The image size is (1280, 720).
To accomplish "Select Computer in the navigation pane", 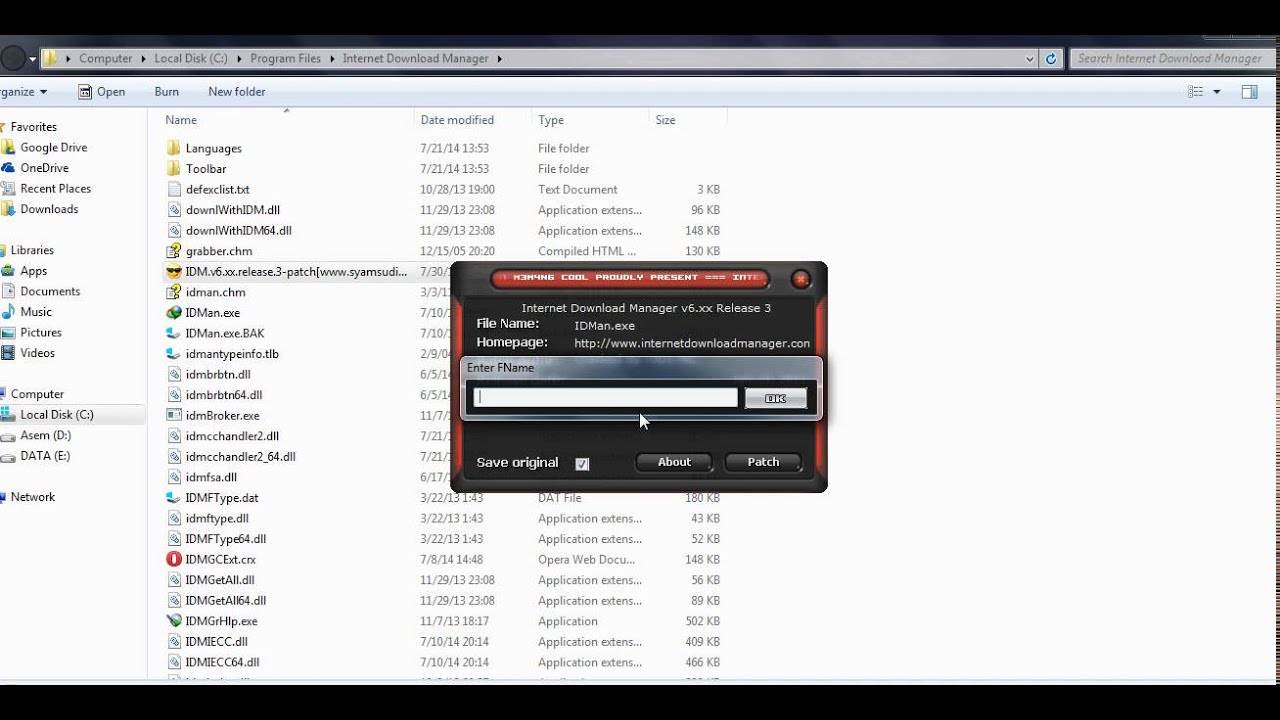I will (37, 394).
